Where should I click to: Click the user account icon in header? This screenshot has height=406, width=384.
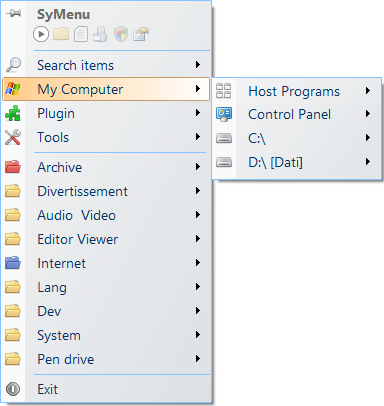(100, 34)
